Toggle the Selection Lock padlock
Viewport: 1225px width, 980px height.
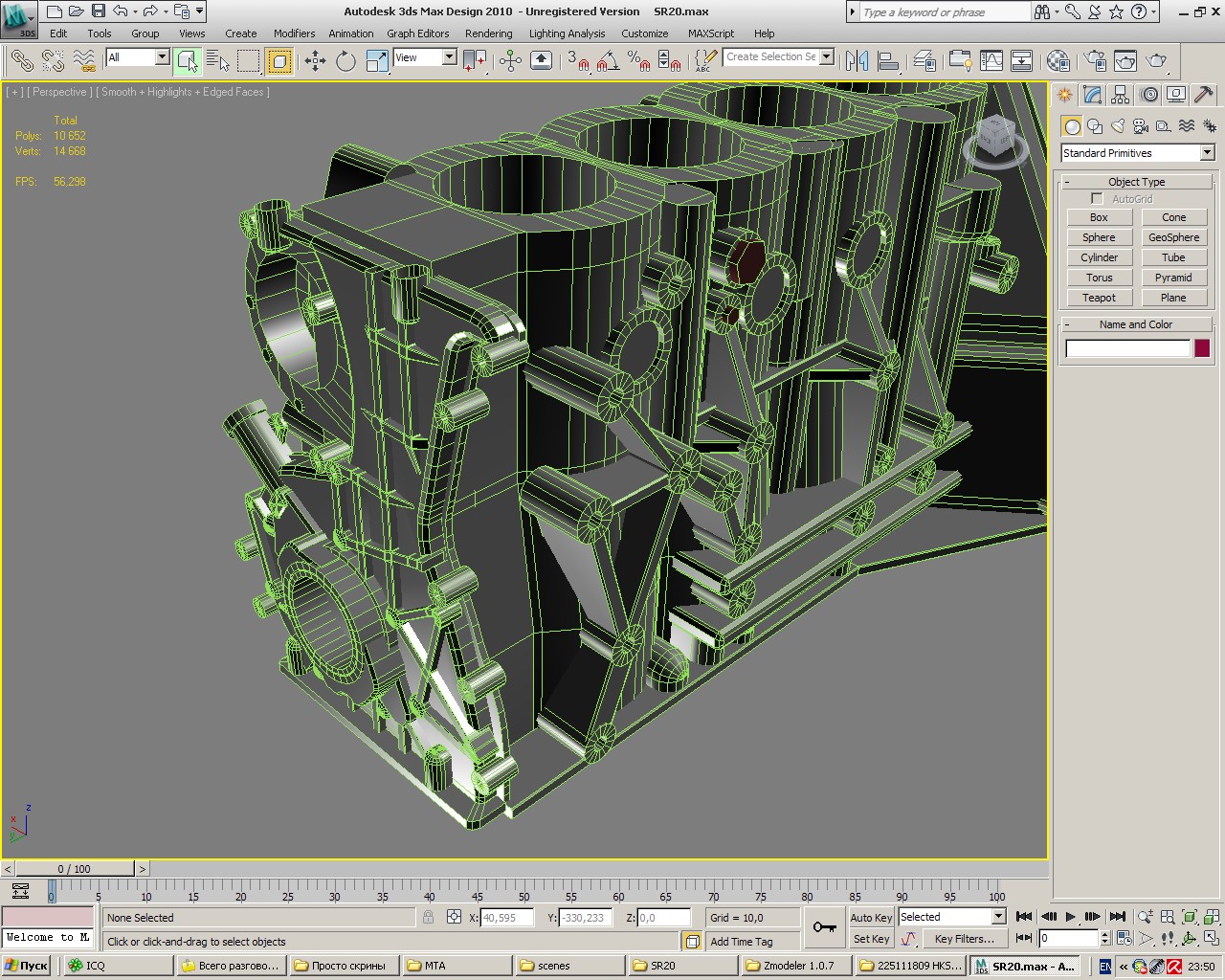point(428,917)
